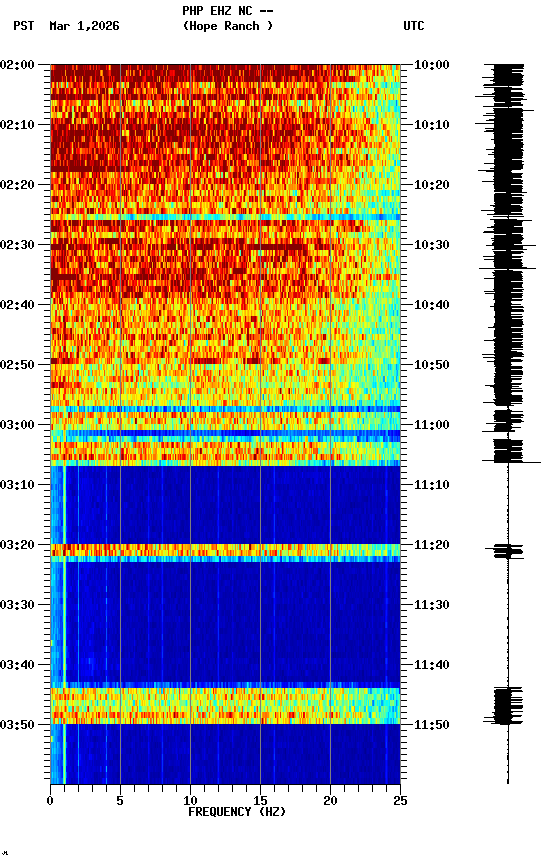
Task: Click the date 'Mar 1,2026'
Action: pyautogui.click(x=84, y=26)
